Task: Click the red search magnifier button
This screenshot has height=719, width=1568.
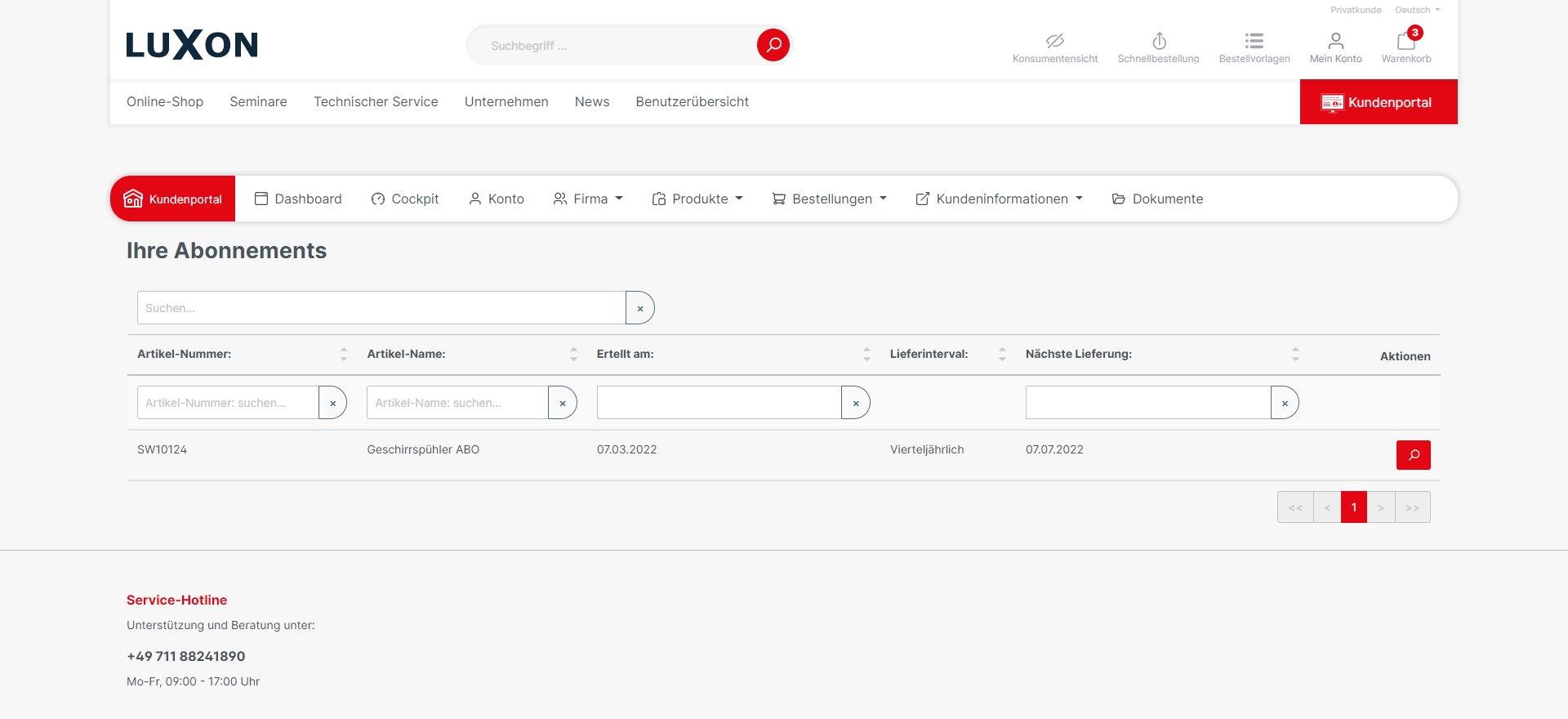Action: point(773,45)
